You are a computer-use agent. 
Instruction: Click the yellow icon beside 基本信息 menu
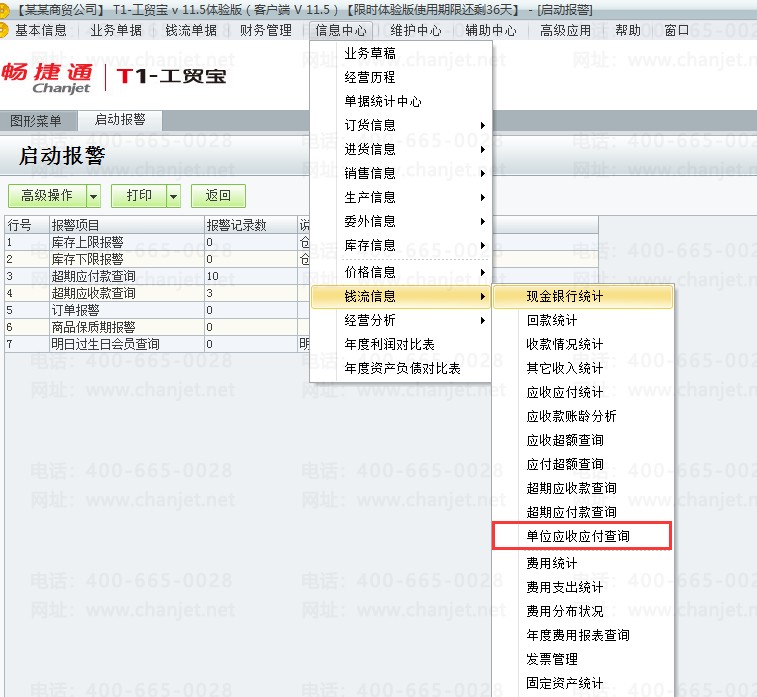tap(4, 30)
